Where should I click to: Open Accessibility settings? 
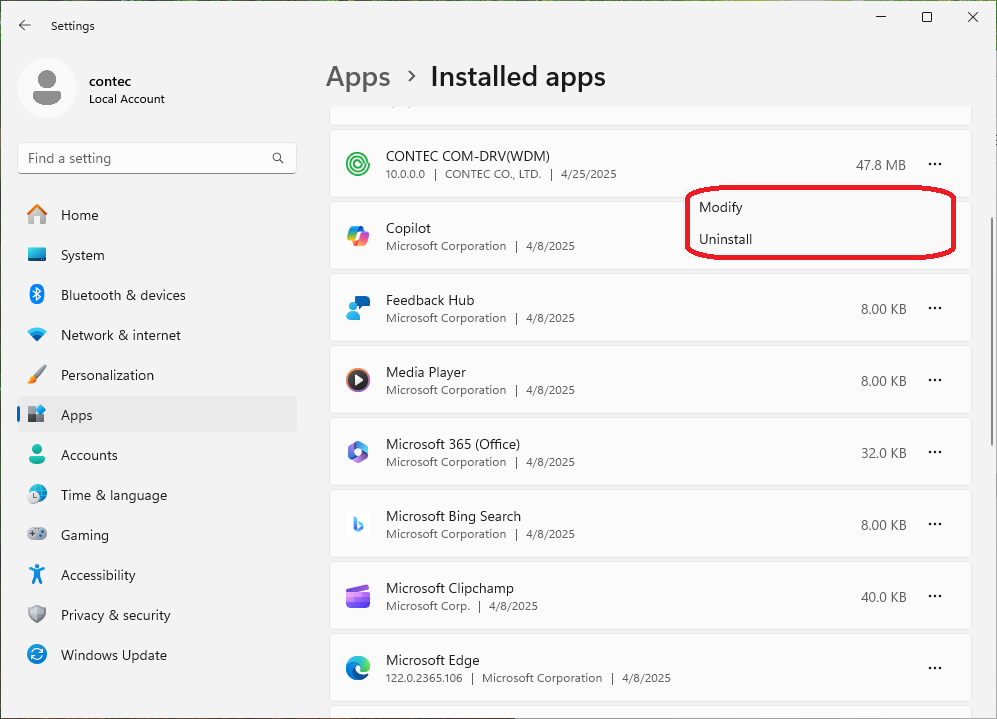point(157,575)
